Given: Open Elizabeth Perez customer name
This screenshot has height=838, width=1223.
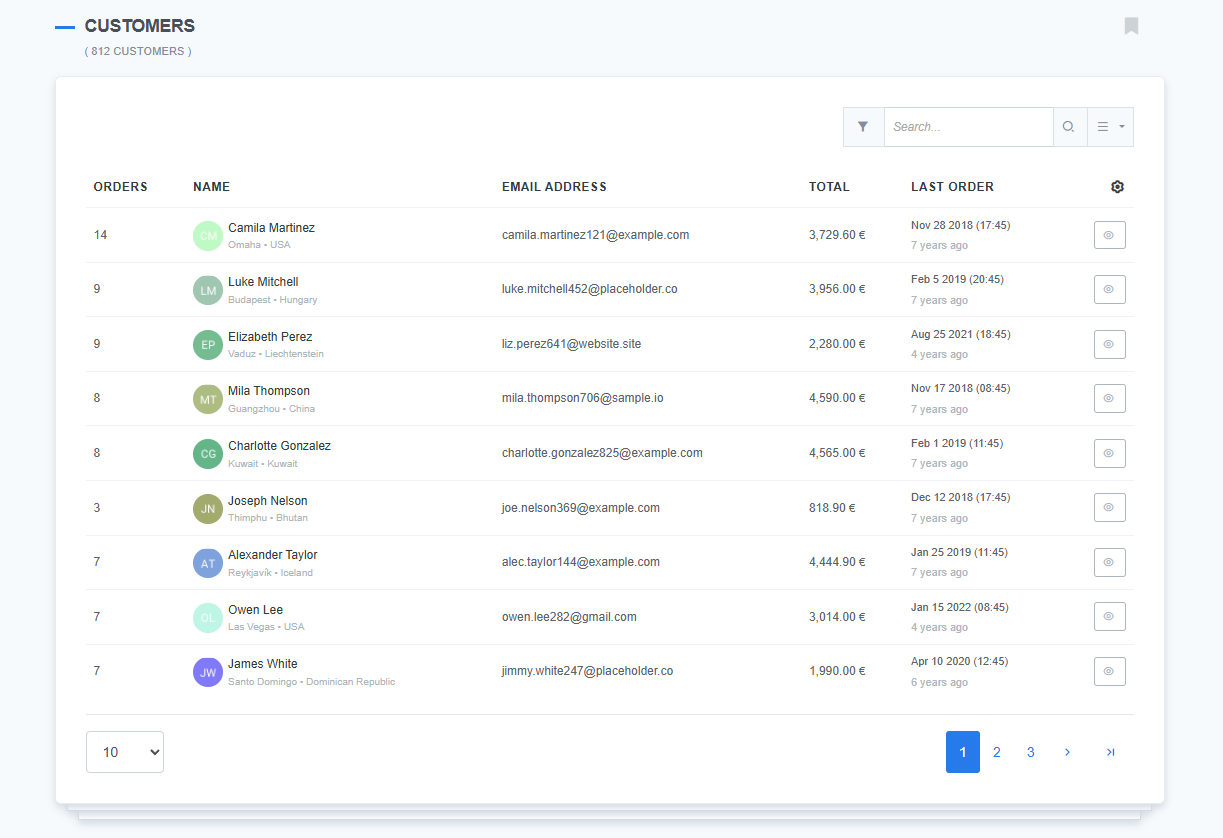Looking at the screenshot, I should [x=270, y=337].
